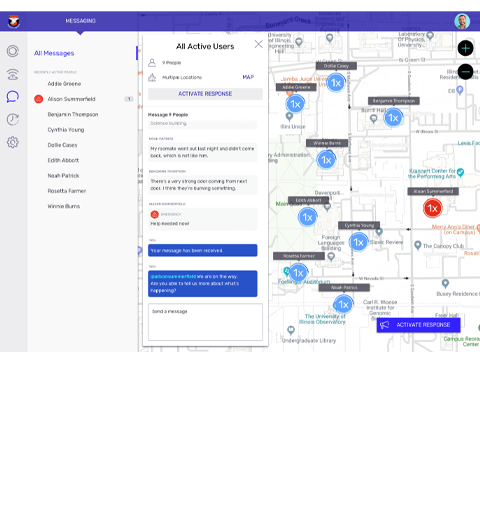Click Winnie Burns' map marker
This screenshot has height=520, width=480.
click(326, 160)
